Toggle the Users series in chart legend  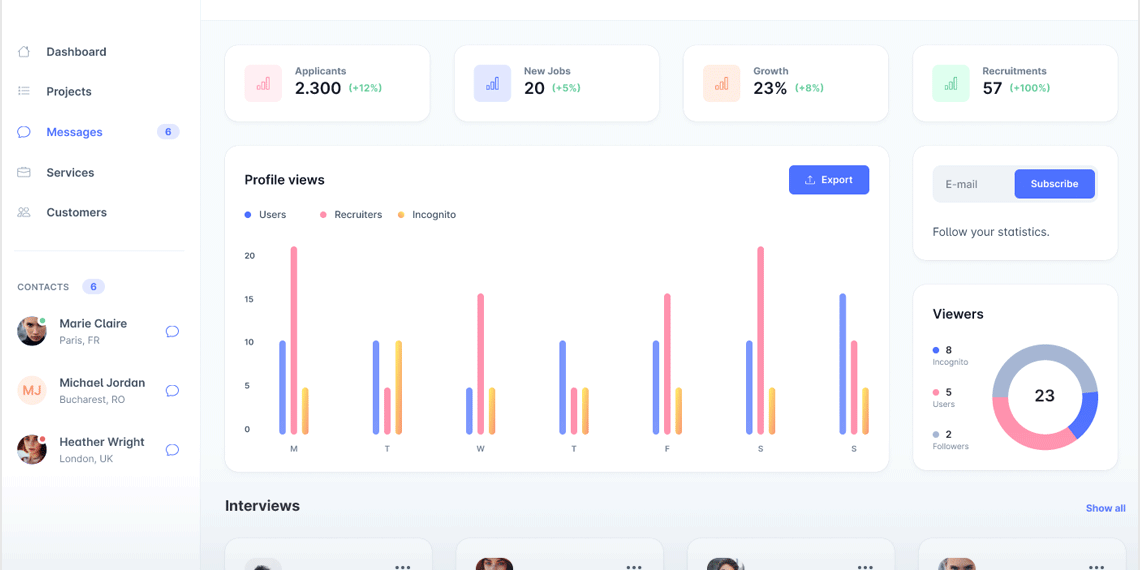266,215
